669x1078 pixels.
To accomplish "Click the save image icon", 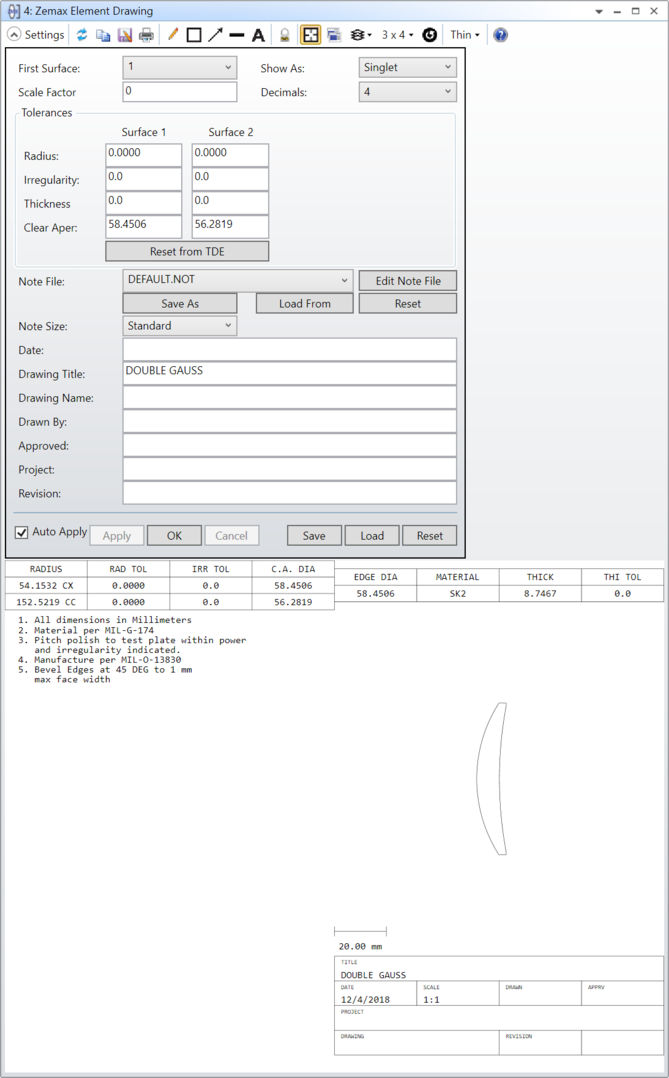I will point(124,34).
